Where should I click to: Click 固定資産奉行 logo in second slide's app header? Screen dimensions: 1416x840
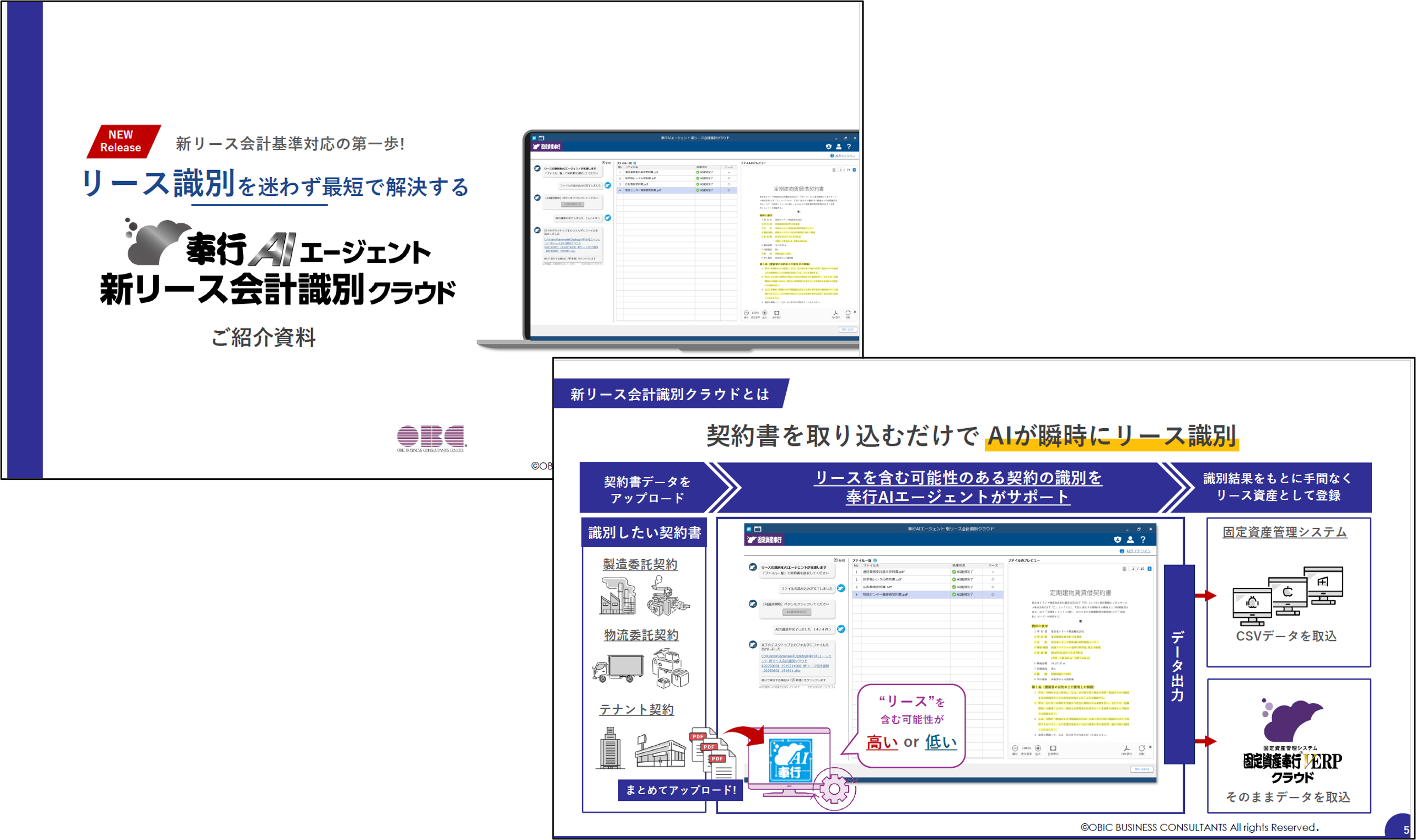click(x=765, y=539)
